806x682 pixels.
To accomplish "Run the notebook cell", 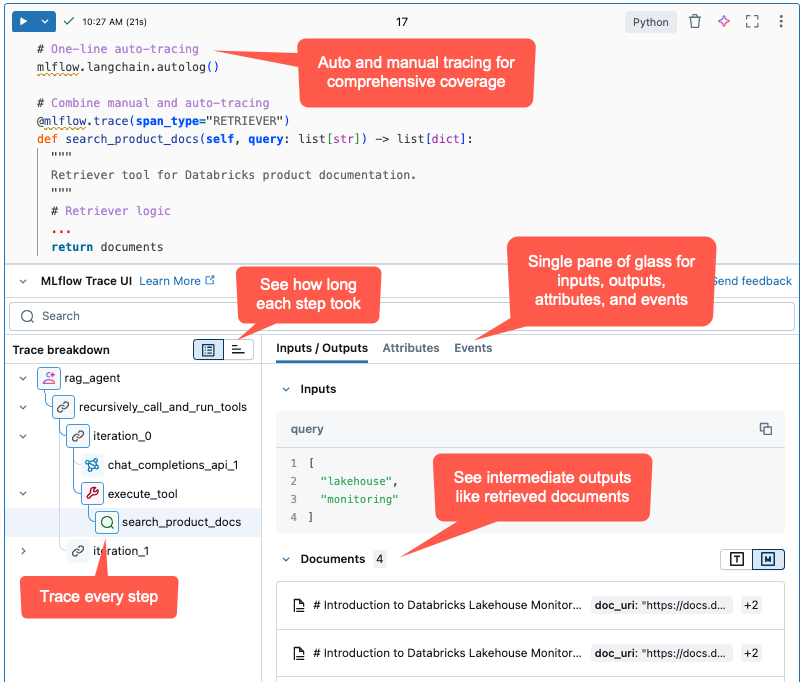I will (x=23, y=22).
